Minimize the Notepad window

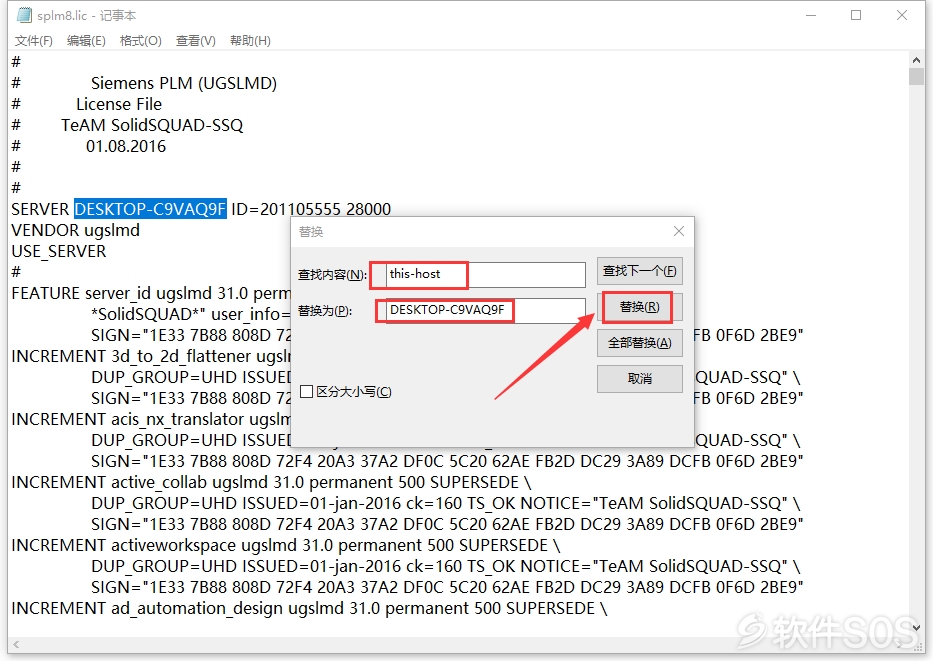pos(811,15)
